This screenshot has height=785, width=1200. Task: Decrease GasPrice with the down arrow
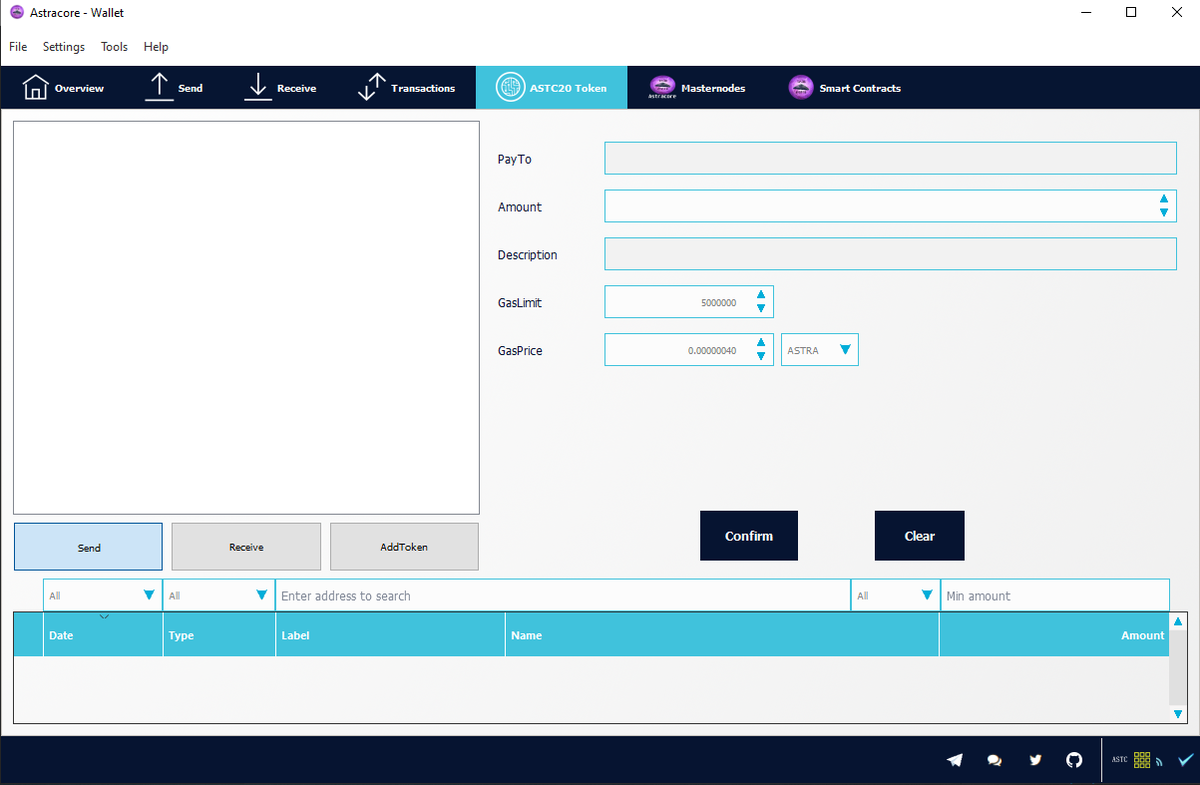[761, 357]
